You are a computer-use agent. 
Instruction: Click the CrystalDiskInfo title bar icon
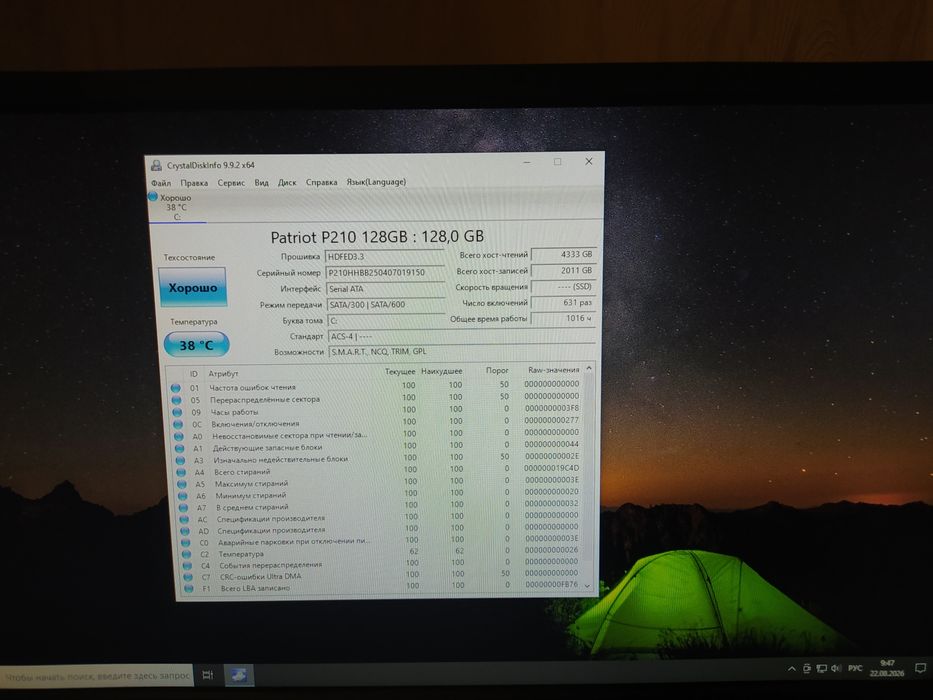[x=156, y=165]
